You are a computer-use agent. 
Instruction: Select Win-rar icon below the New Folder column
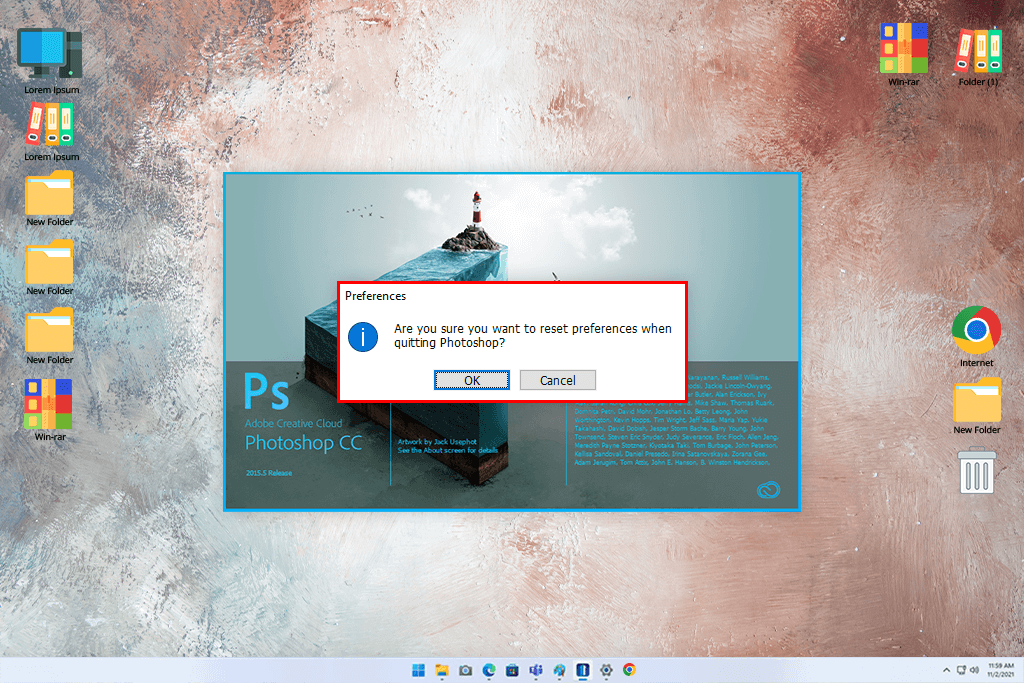50,410
